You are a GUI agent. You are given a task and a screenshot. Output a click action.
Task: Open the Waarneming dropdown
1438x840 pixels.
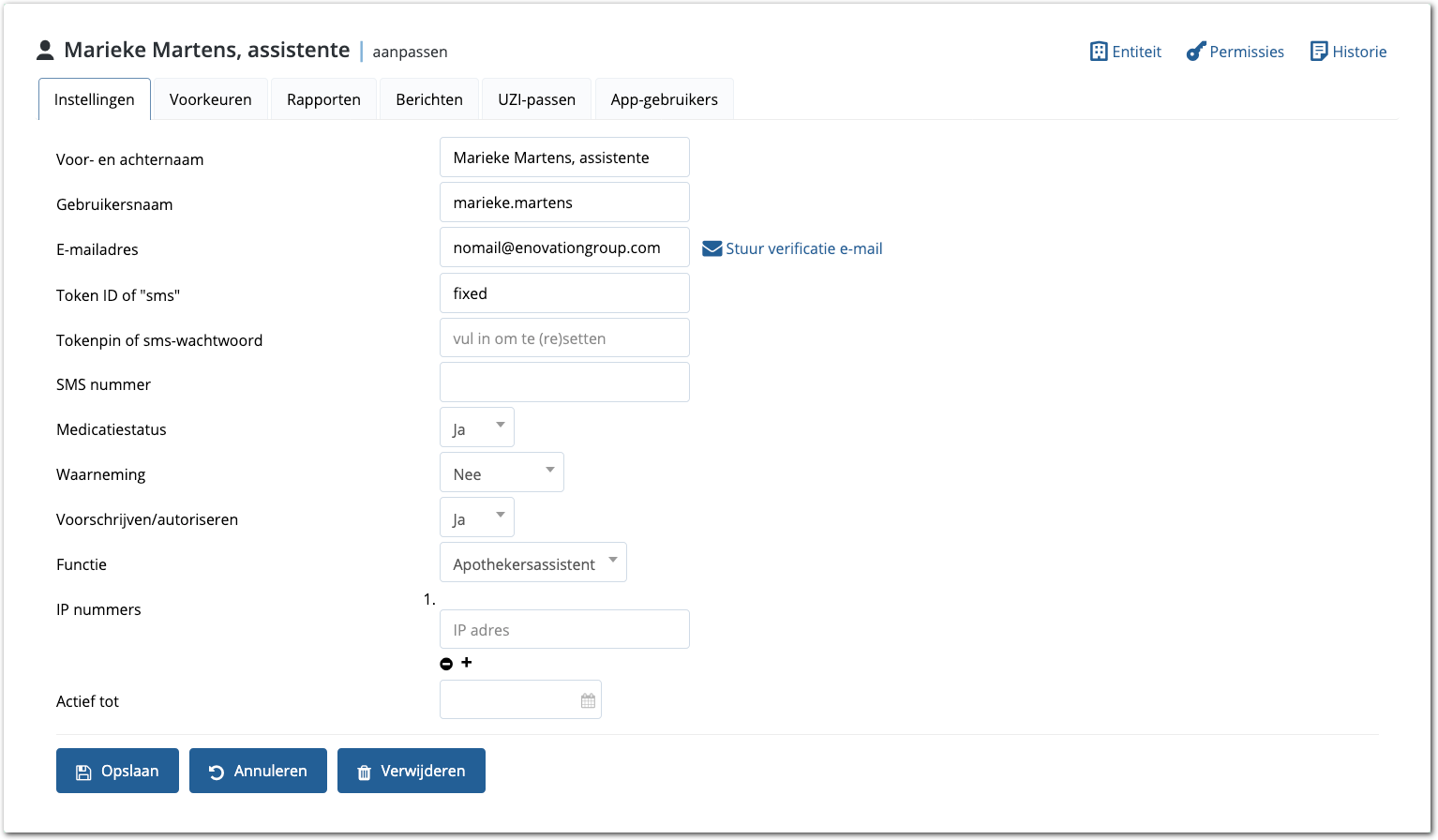tap(502, 473)
